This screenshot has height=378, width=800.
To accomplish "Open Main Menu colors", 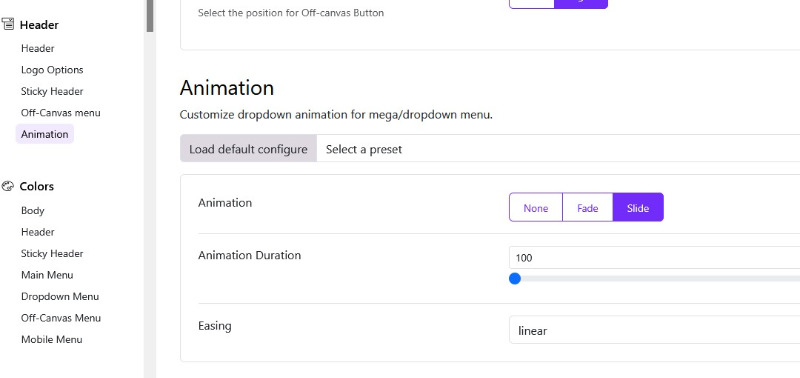I will pos(47,275).
